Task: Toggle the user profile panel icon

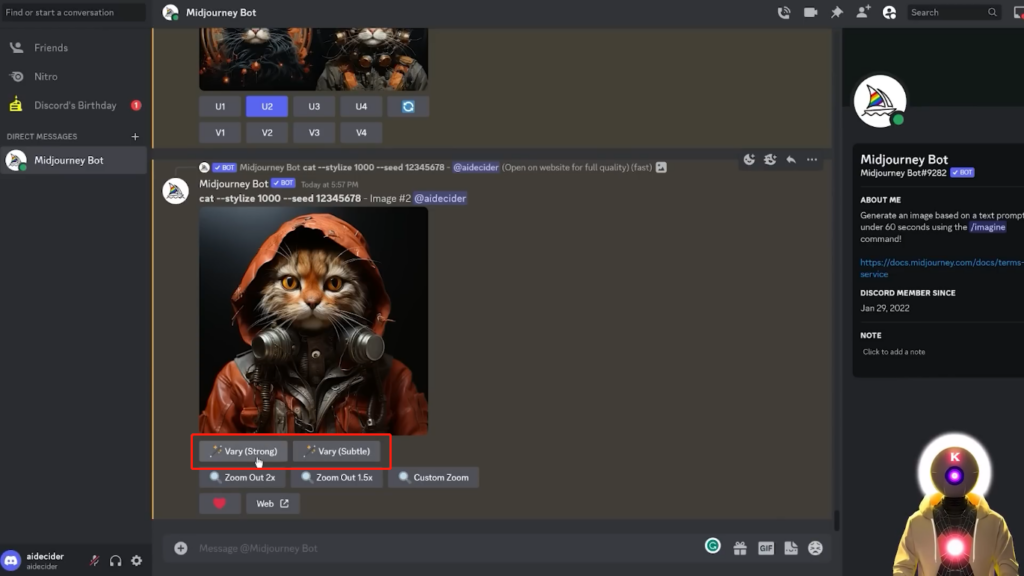Action: pyautogui.click(x=889, y=13)
